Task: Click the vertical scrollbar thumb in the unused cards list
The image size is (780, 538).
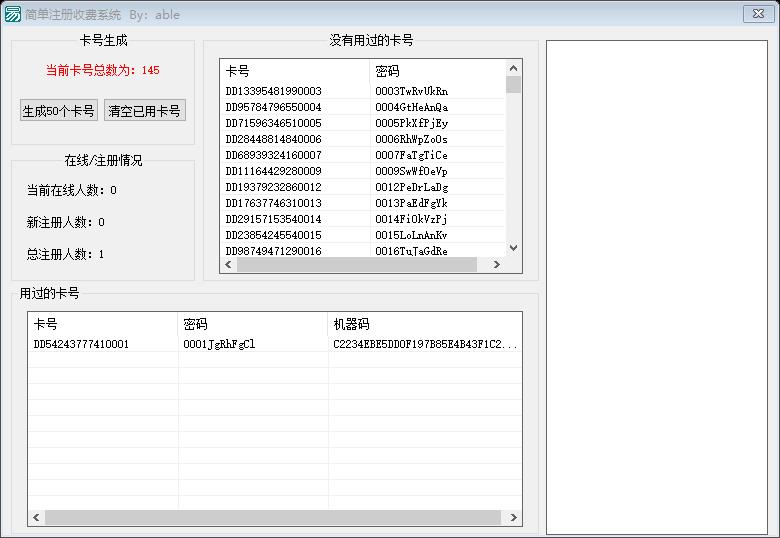Action: pos(513,84)
